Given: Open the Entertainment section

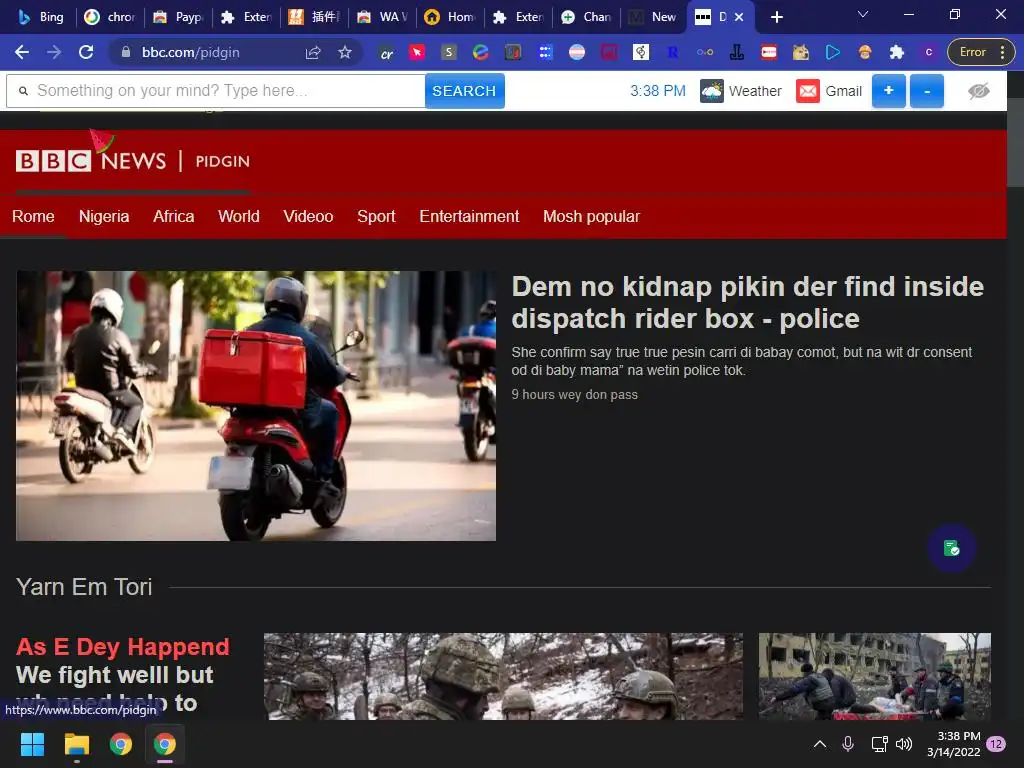Looking at the screenshot, I should click(469, 216).
